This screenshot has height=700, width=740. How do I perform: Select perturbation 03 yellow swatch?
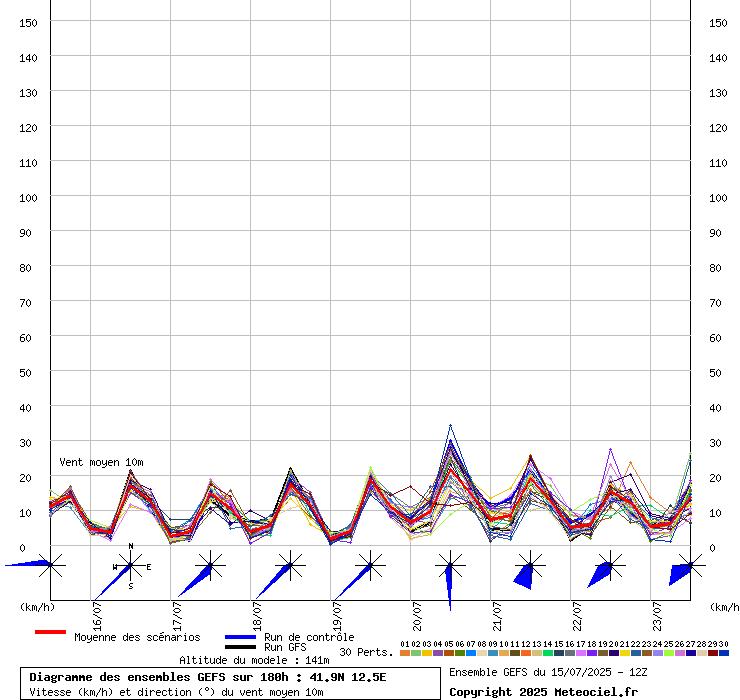point(427,653)
